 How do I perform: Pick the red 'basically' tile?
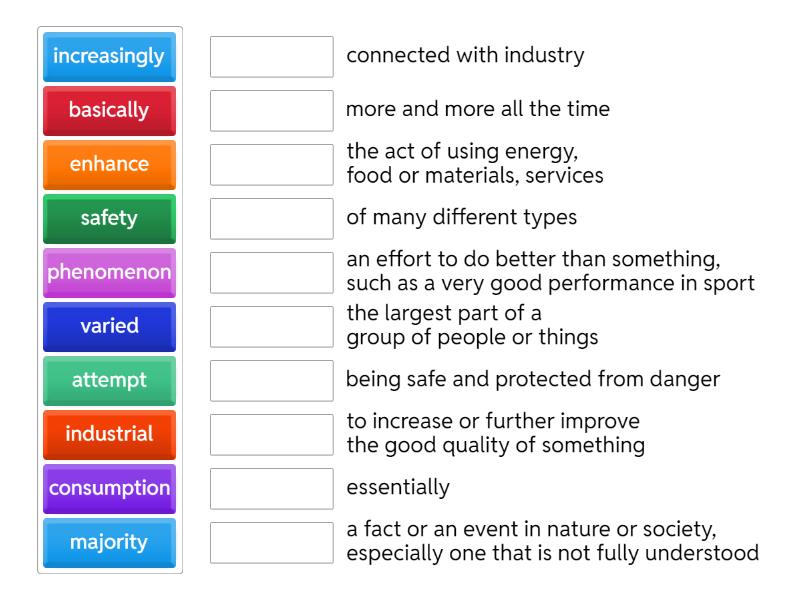pyautogui.click(x=109, y=111)
